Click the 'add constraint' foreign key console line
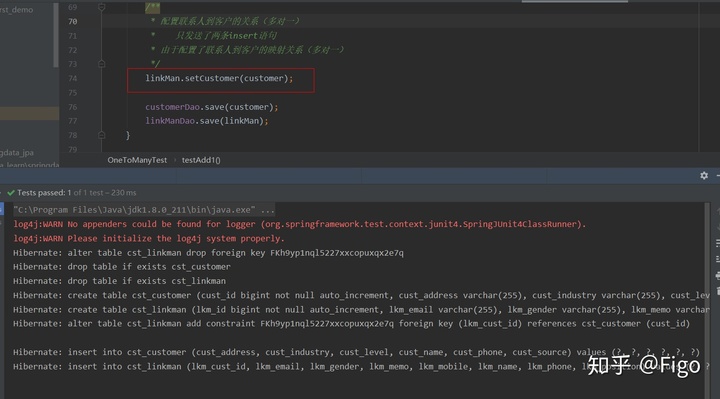The height and width of the screenshot is (399, 720). [x=351, y=324]
